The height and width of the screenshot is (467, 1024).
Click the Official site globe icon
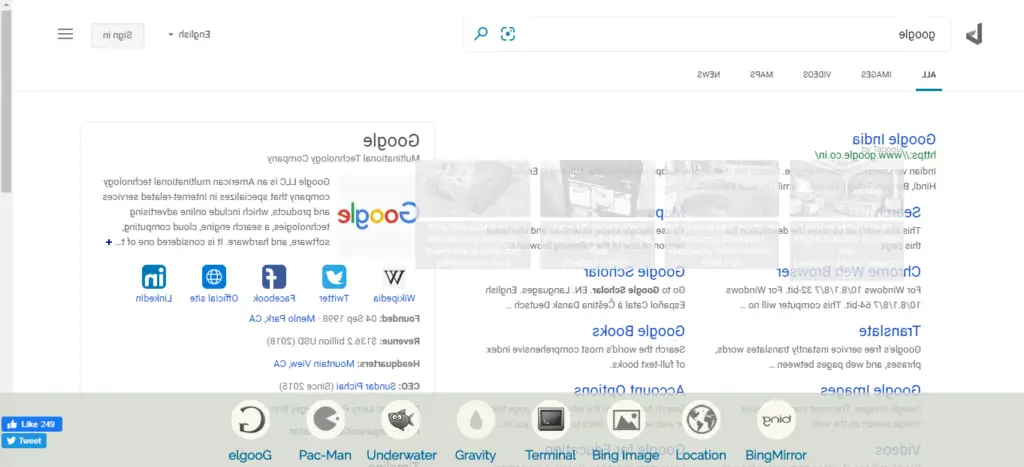[x=214, y=277]
